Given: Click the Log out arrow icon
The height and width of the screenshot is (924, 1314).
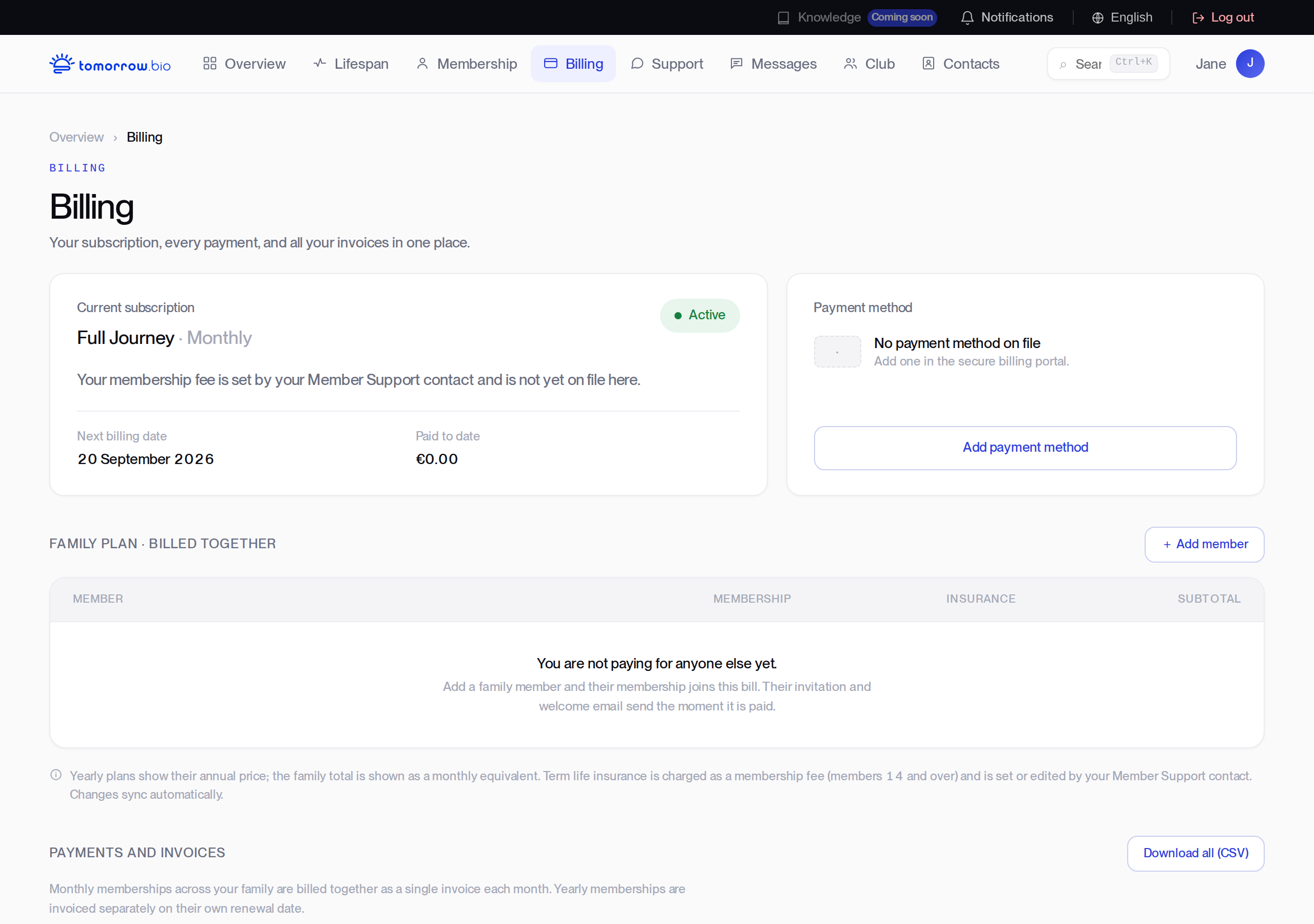Looking at the screenshot, I should coord(1199,18).
